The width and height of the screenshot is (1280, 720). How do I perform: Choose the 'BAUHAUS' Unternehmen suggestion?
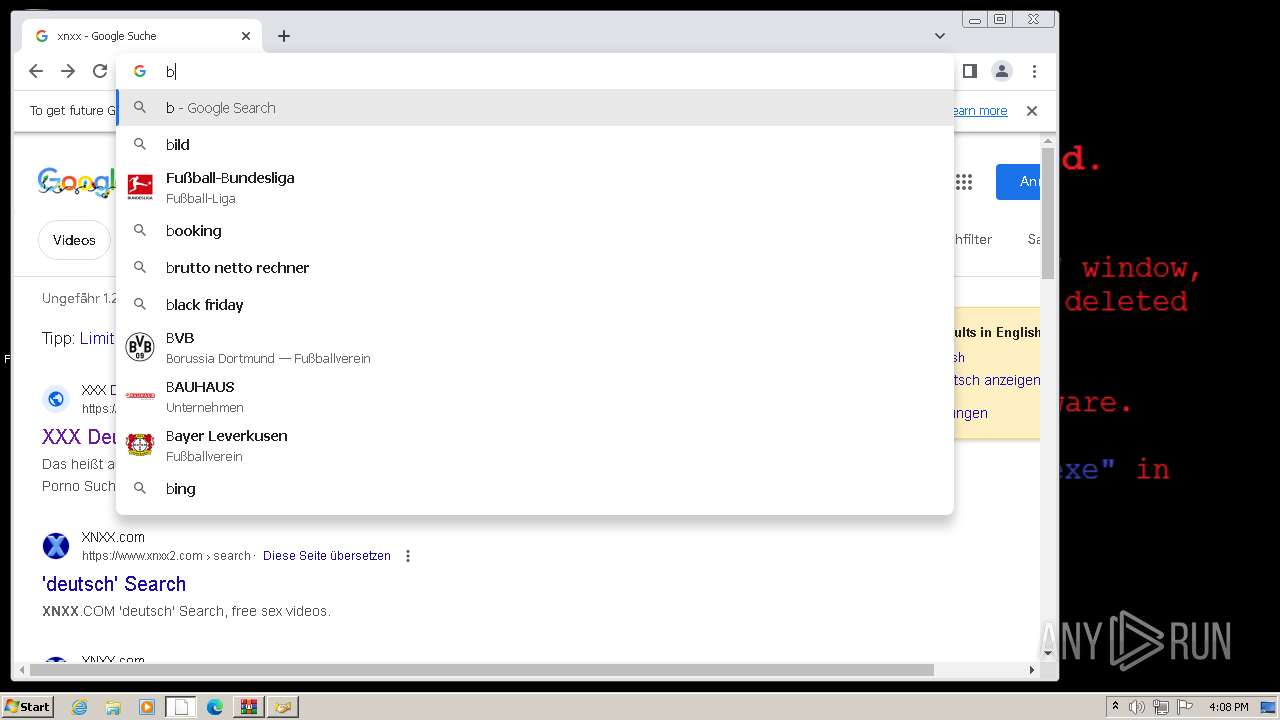point(535,396)
